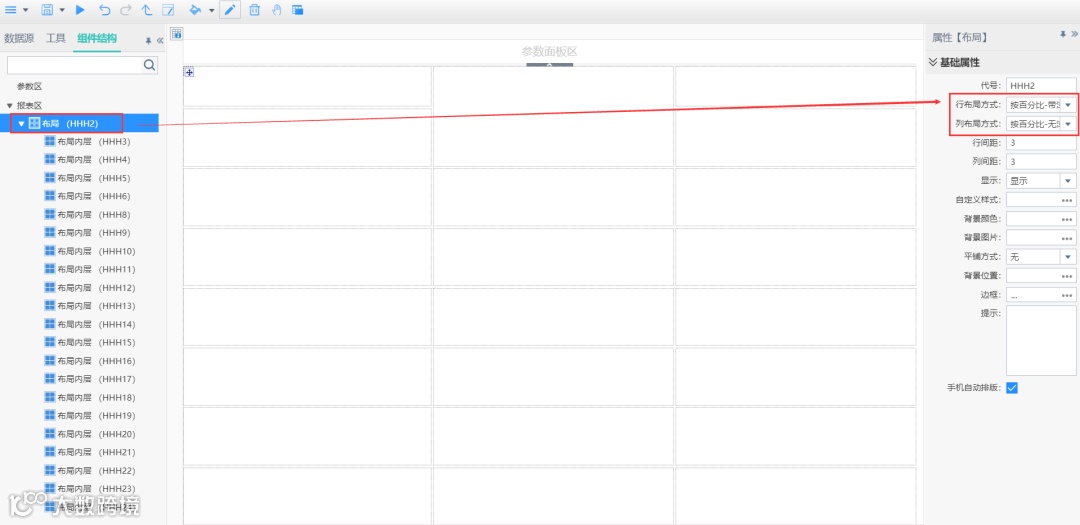The height and width of the screenshot is (525, 1080).
Task: Select the 组件结构 tab
Action: (x=97, y=39)
